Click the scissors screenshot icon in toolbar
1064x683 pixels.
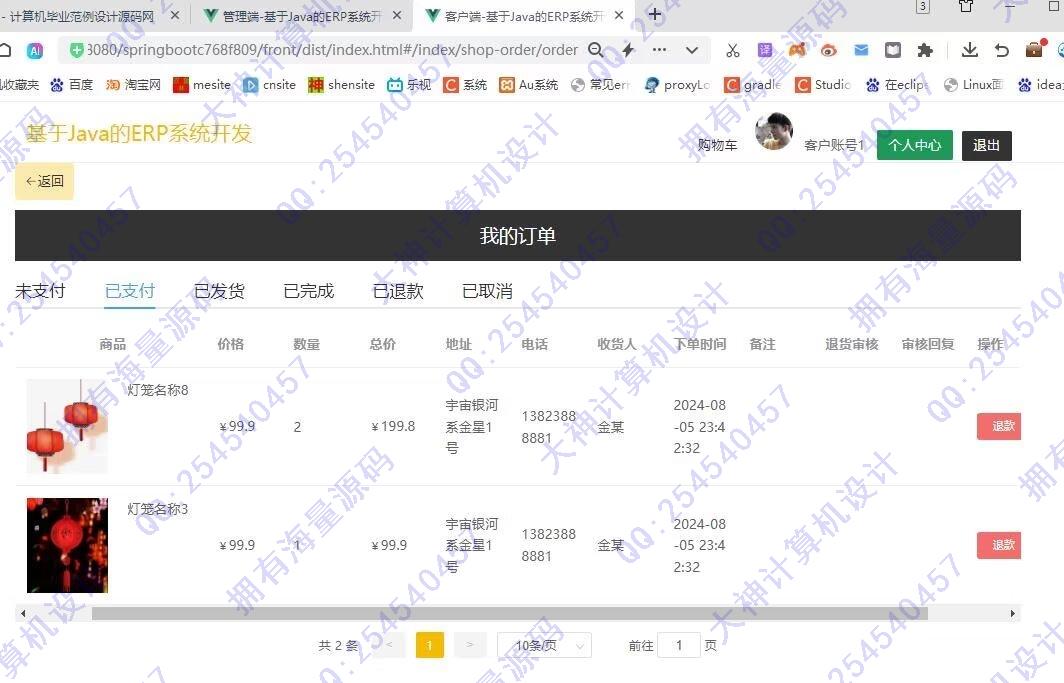[x=732, y=50]
